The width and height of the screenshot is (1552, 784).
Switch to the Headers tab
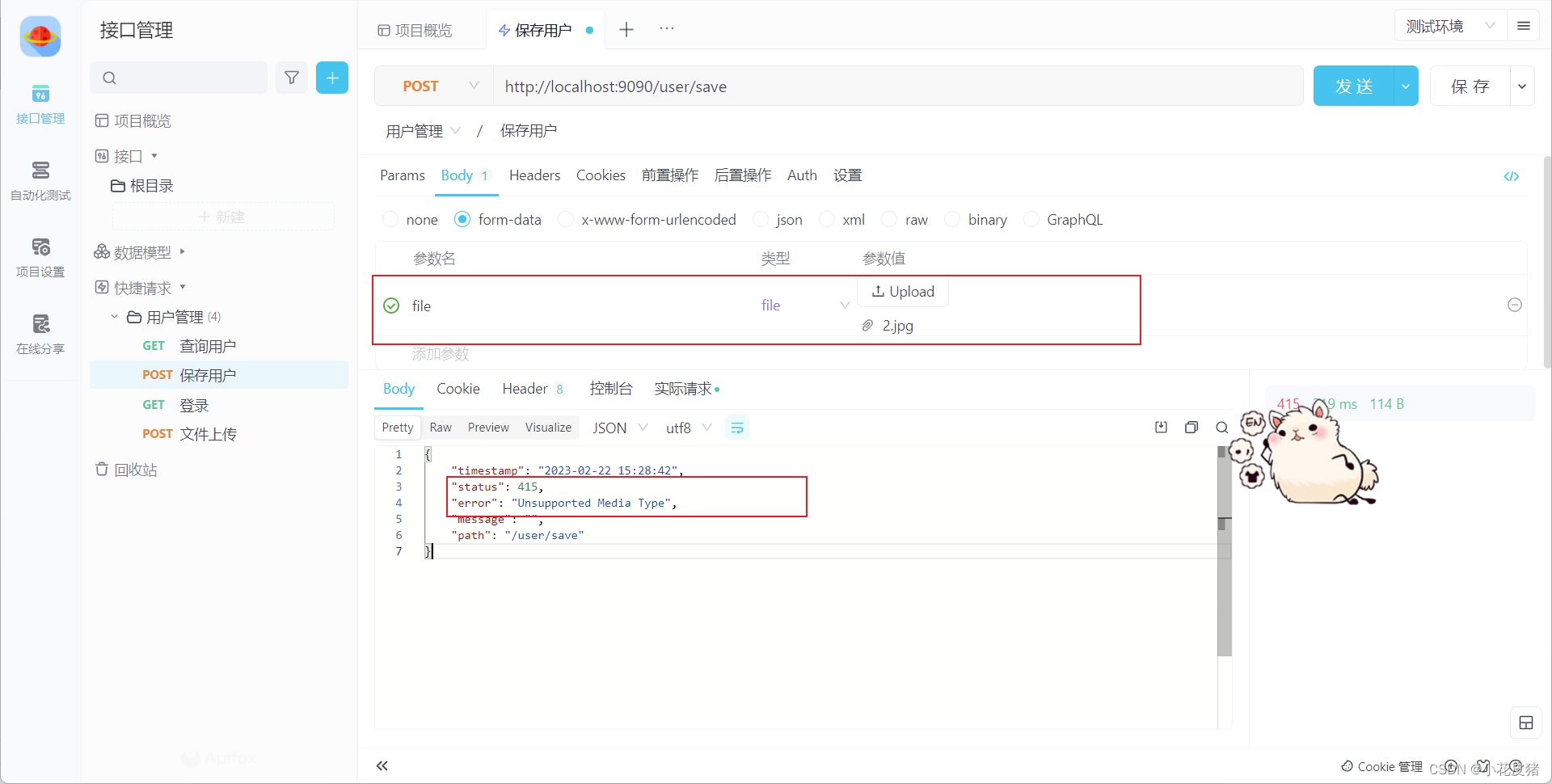tap(534, 175)
